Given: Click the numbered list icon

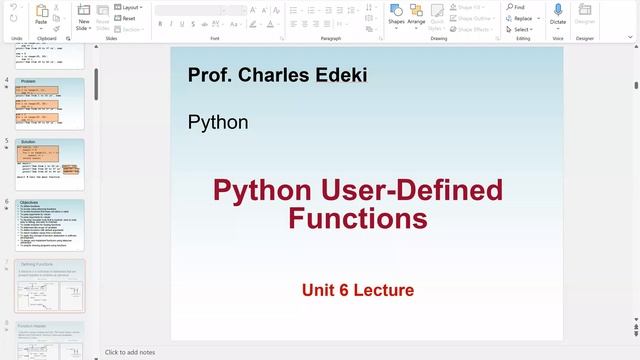Looking at the screenshot, I should click(x=311, y=11).
